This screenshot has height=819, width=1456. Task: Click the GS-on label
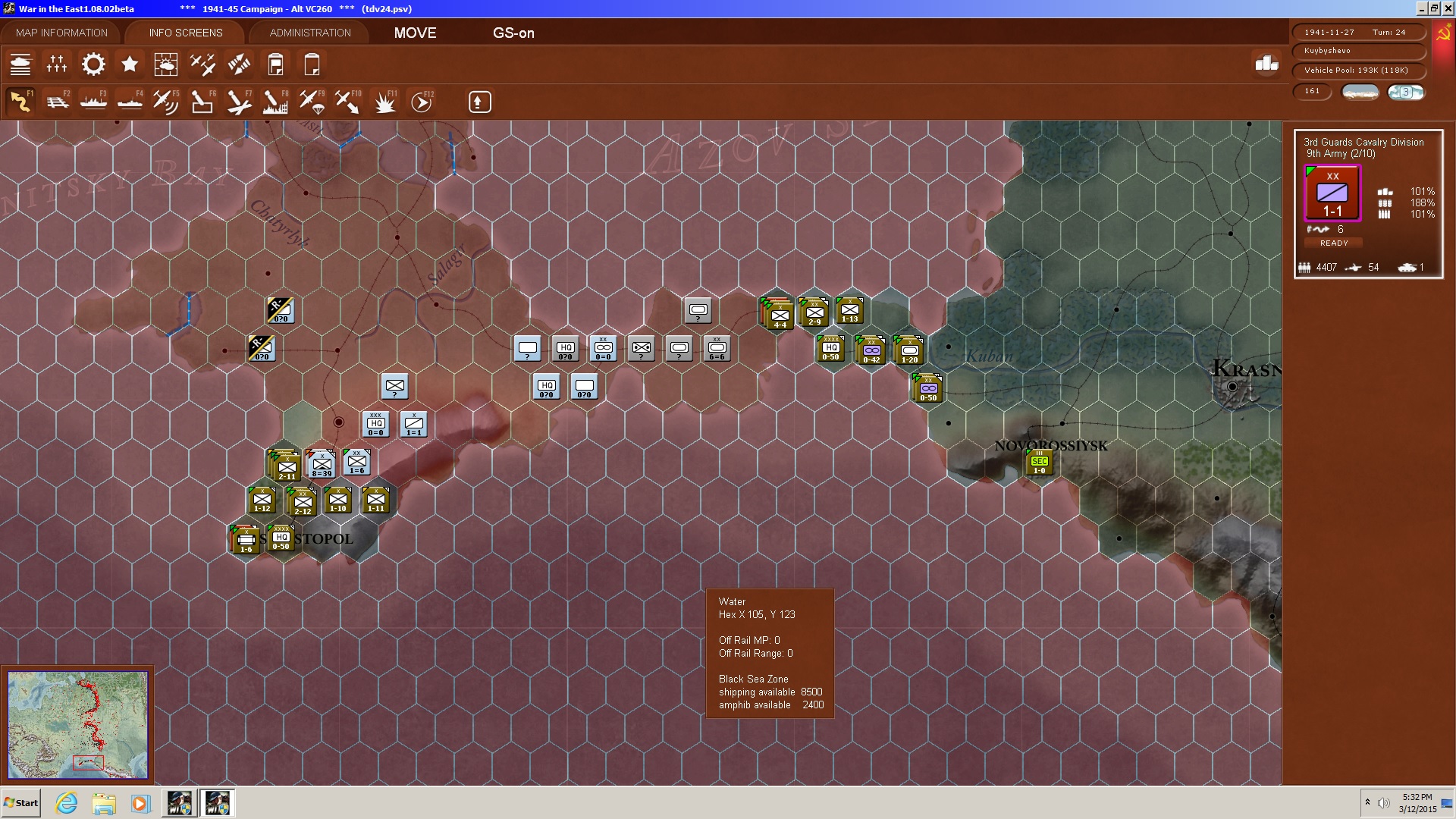click(x=513, y=33)
